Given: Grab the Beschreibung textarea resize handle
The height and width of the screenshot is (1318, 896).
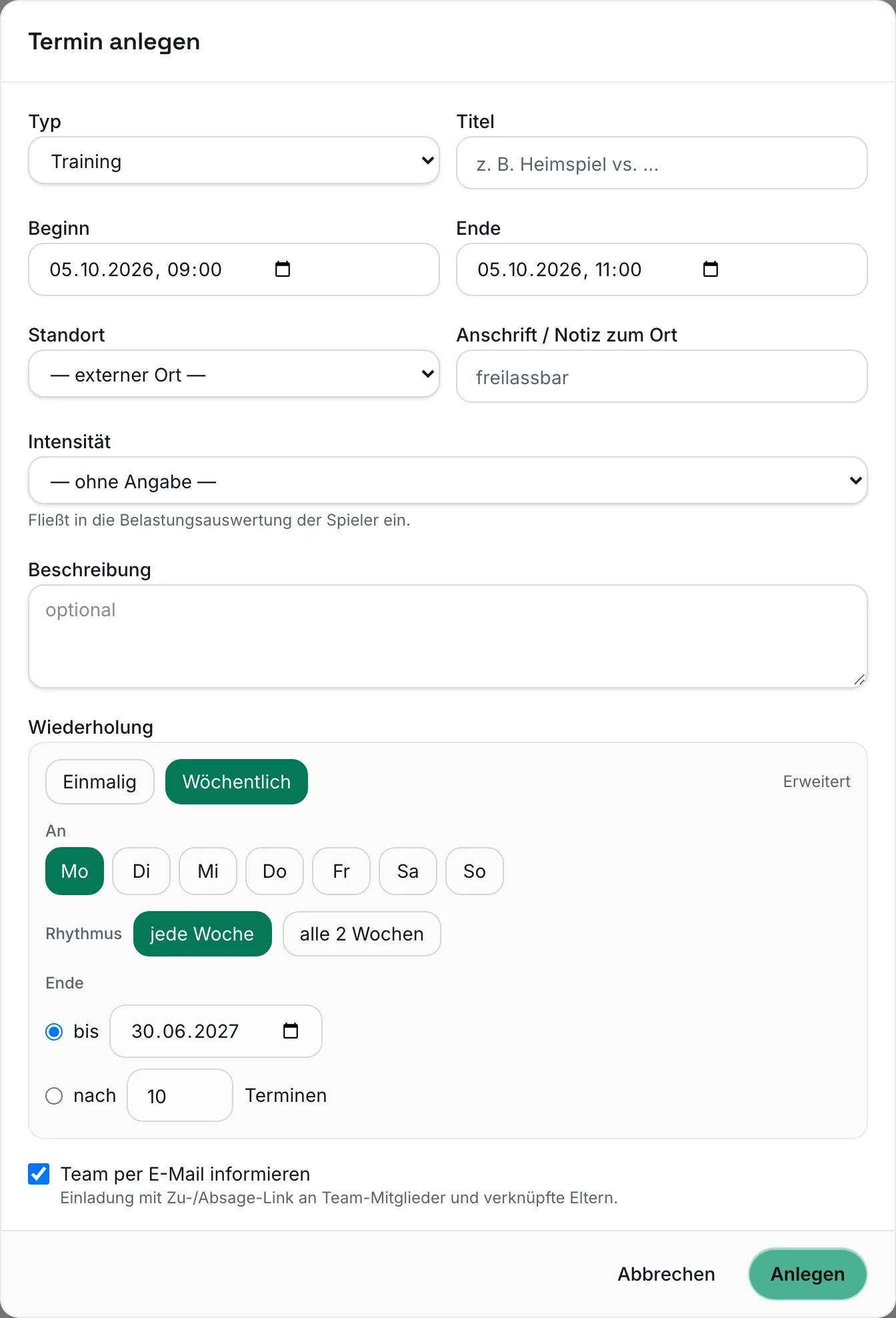Looking at the screenshot, I should click(859, 680).
